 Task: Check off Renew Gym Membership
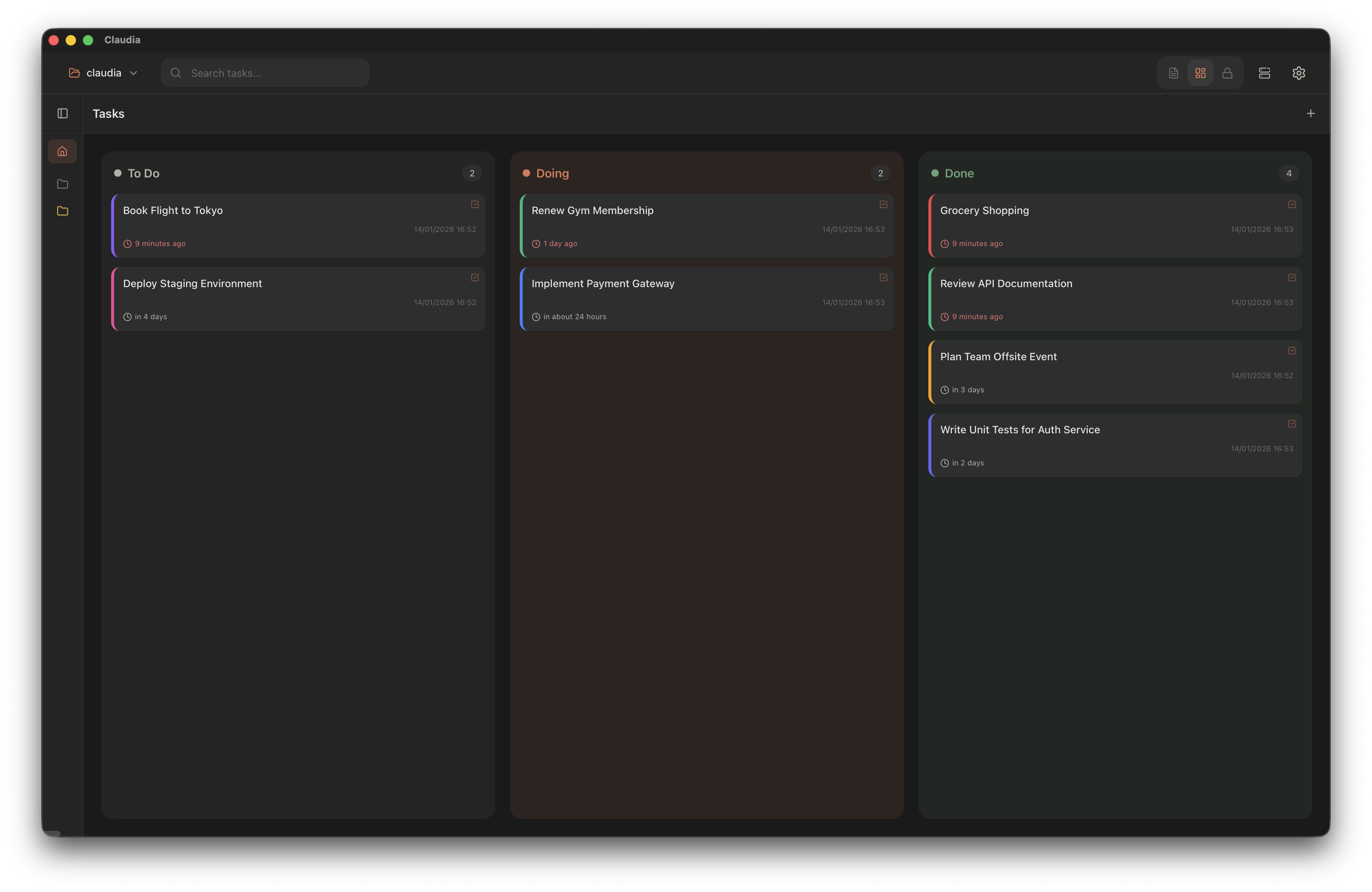883,205
